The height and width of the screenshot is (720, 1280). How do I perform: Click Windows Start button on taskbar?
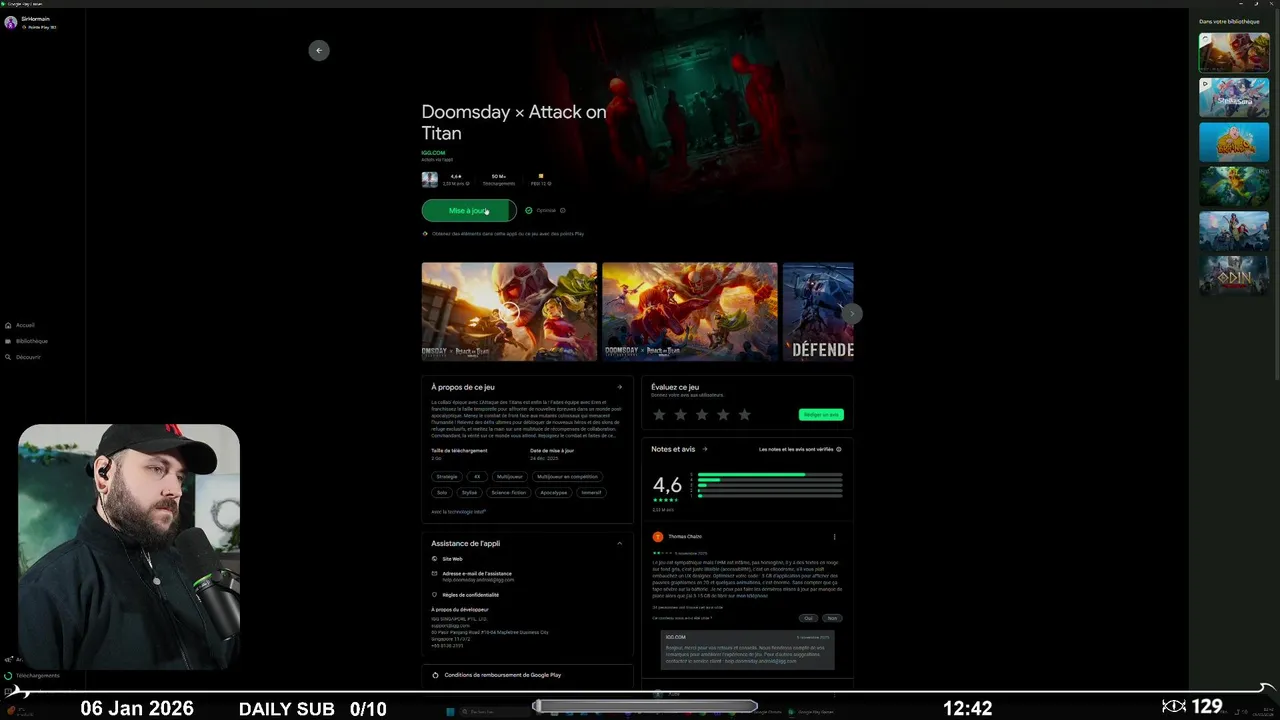click(450, 712)
